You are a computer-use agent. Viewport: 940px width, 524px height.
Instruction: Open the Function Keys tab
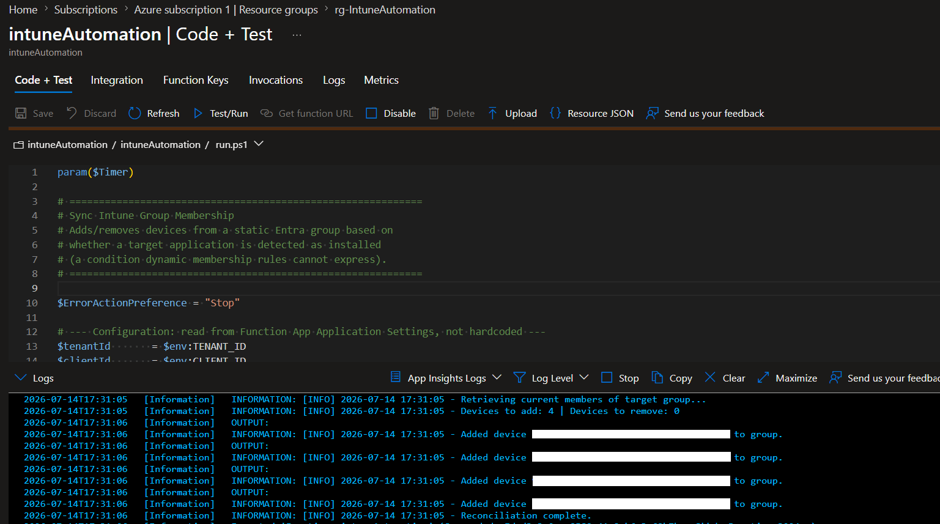[195, 80]
